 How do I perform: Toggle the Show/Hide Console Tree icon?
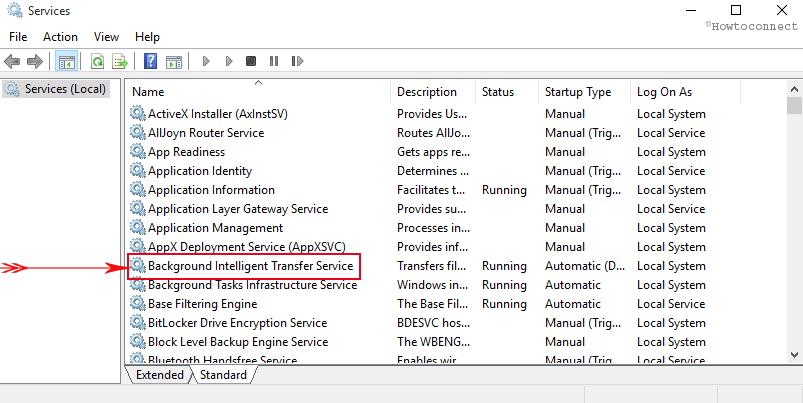tap(67, 61)
